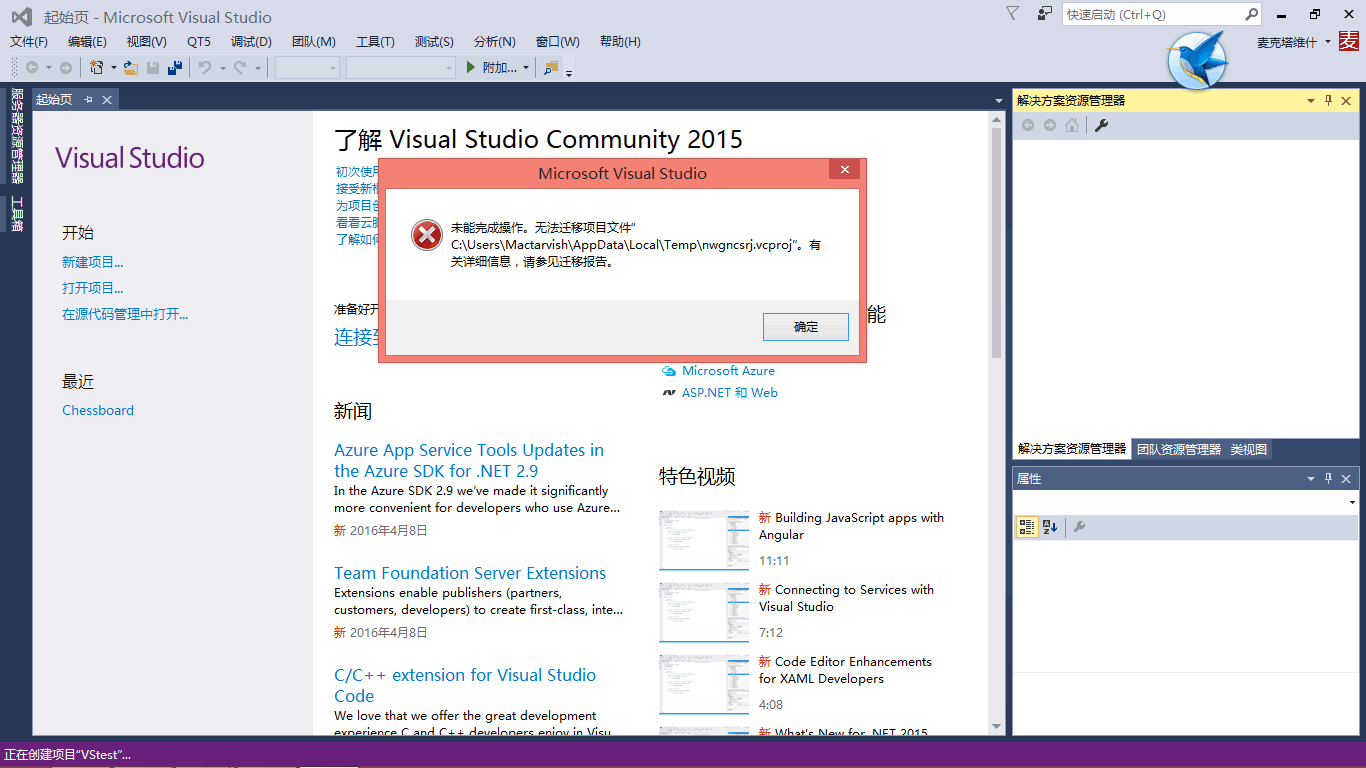This screenshot has height=768, width=1366.
Task: Open the solution platform combo box
Action: click(x=401, y=67)
